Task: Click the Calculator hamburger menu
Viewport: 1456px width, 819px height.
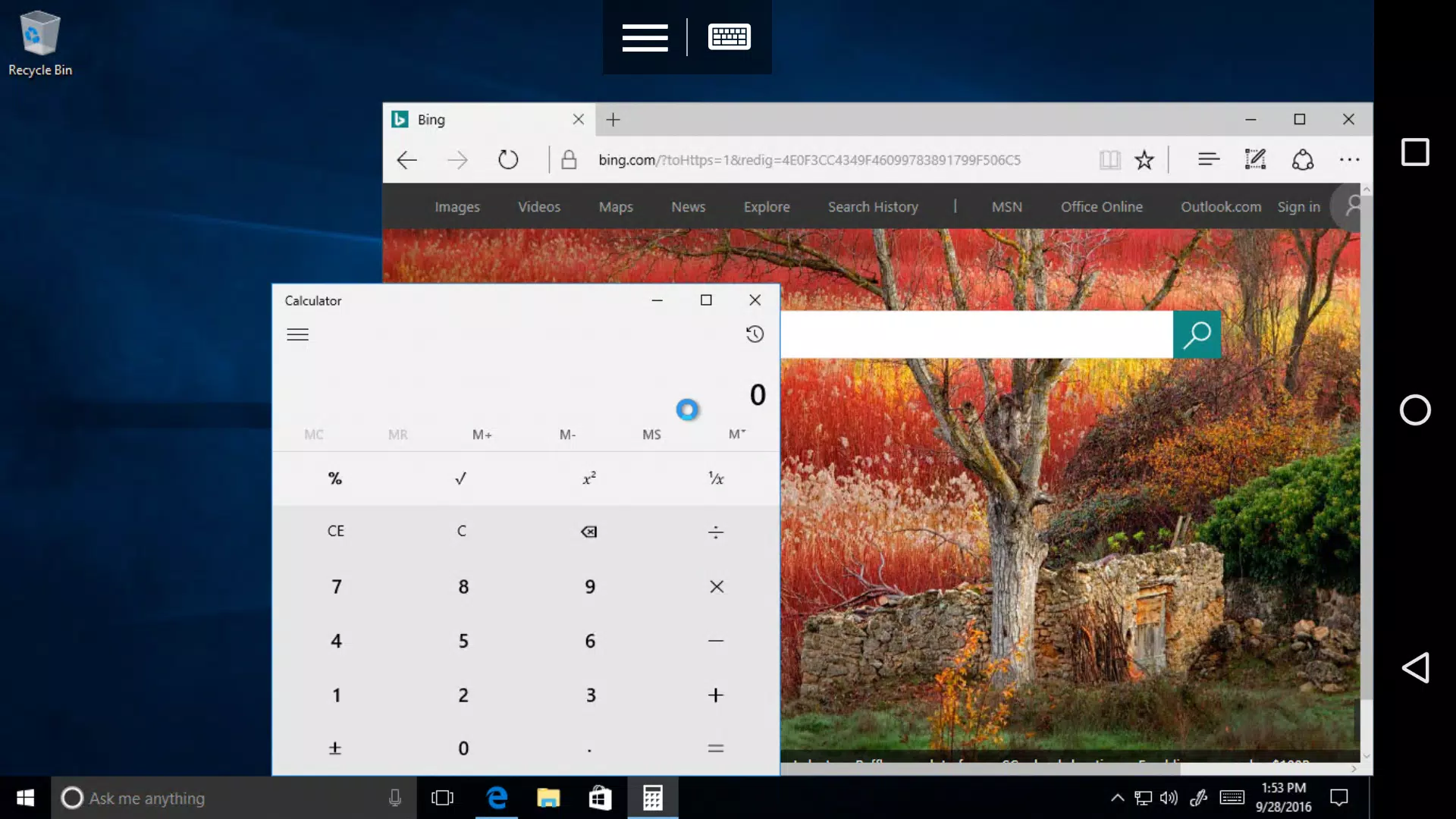Action: tap(298, 334)
